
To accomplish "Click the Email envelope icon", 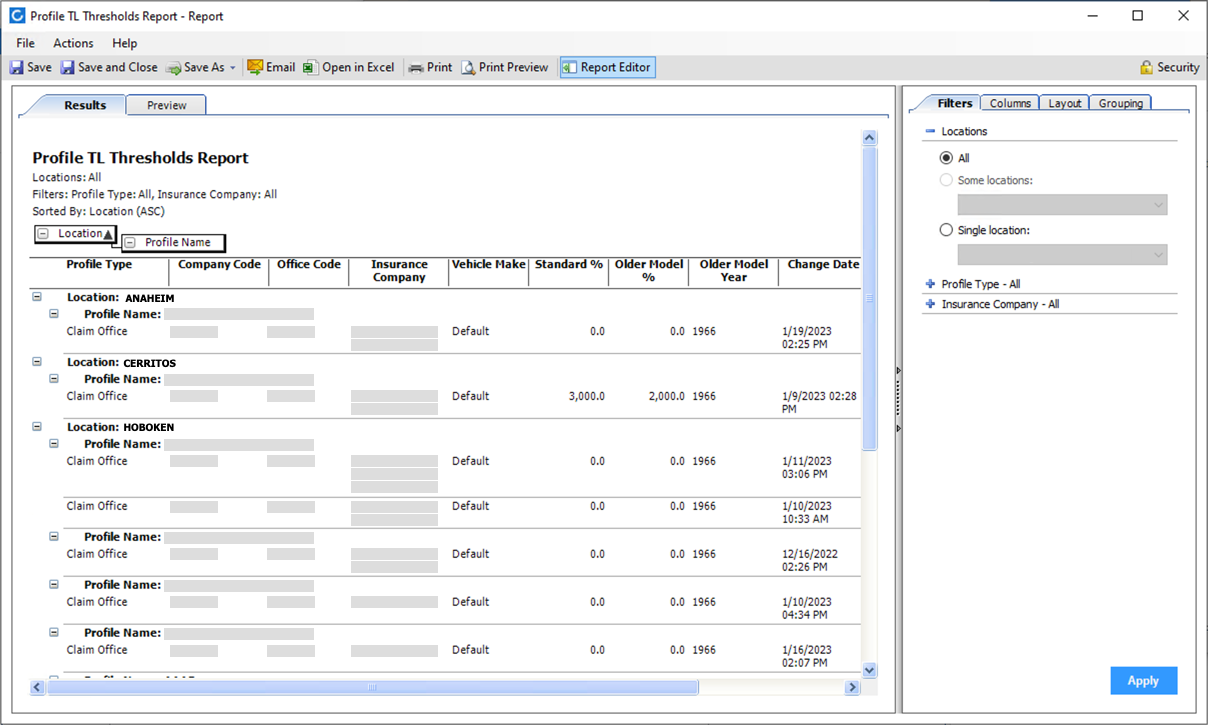I will tap(255, 67).
